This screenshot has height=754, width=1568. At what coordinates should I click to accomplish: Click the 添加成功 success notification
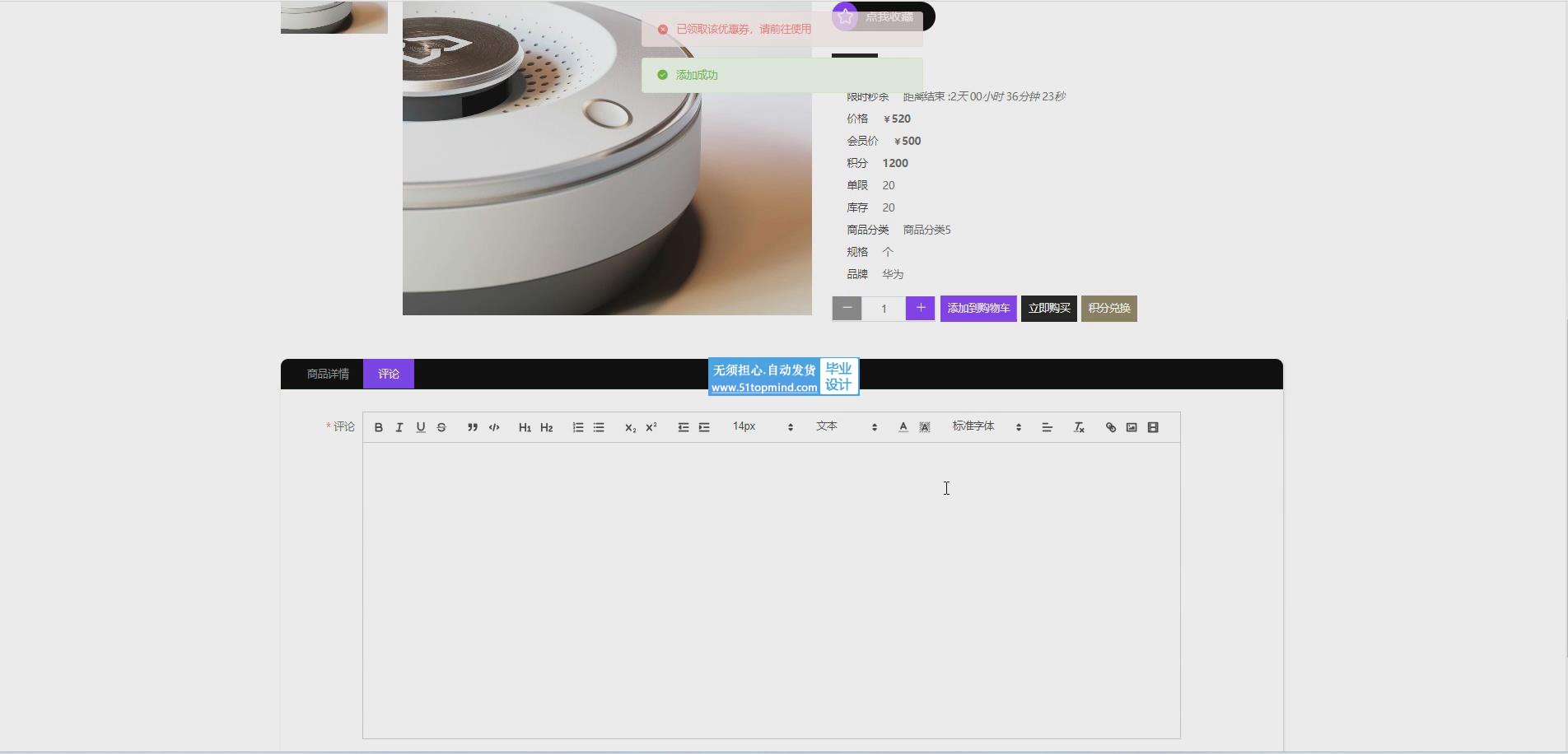[x=782, y=75]
